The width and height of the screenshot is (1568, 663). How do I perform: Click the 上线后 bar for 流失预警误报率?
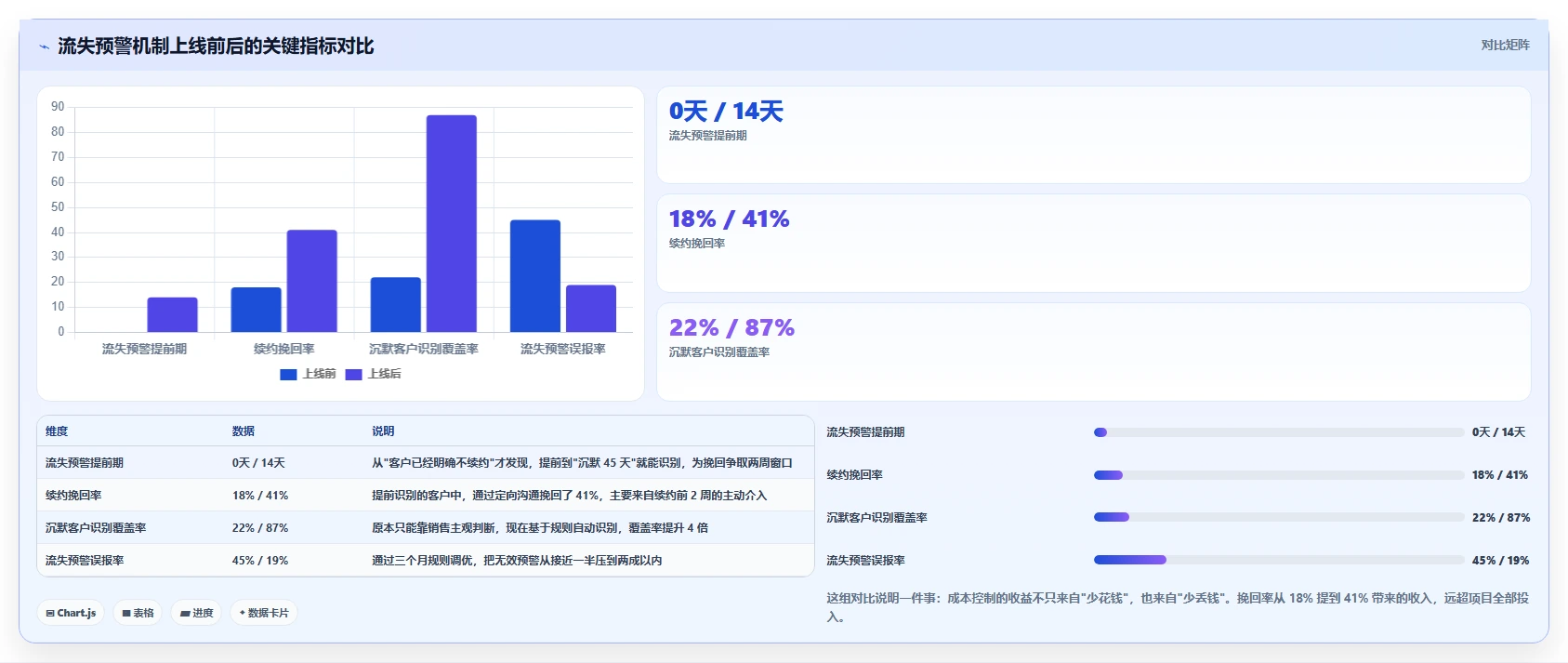click(591, 309)
